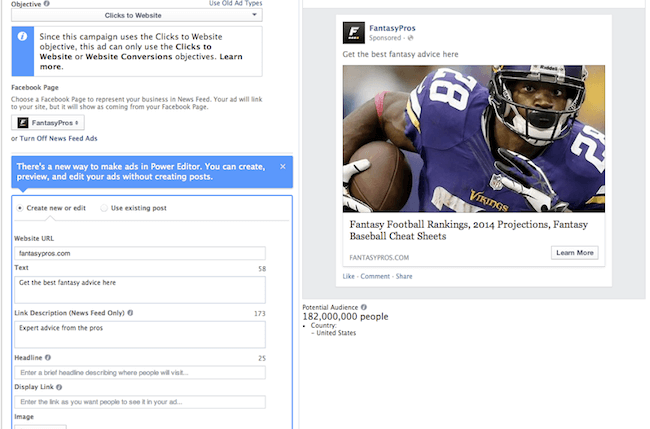
Task: Click the Headline info icon
Action: point(49,358)
